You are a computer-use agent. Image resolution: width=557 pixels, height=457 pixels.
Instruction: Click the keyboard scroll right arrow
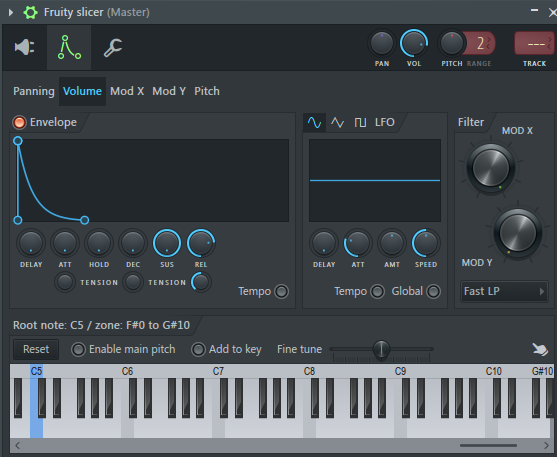pyautogui.click(x=546, y=445)
